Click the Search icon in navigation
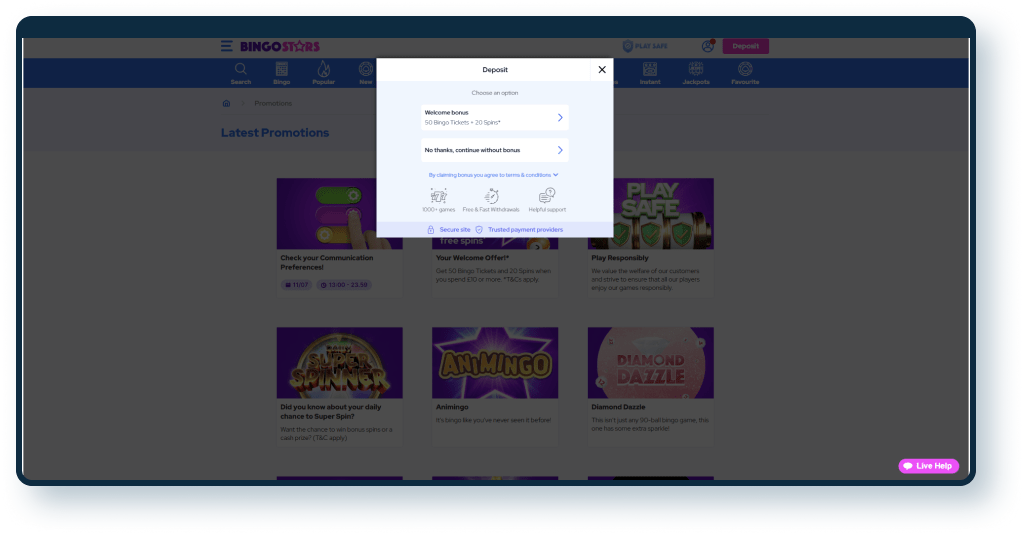This screenshot has width=1024, height=534. pyautogui.click(x=241, y=72)
